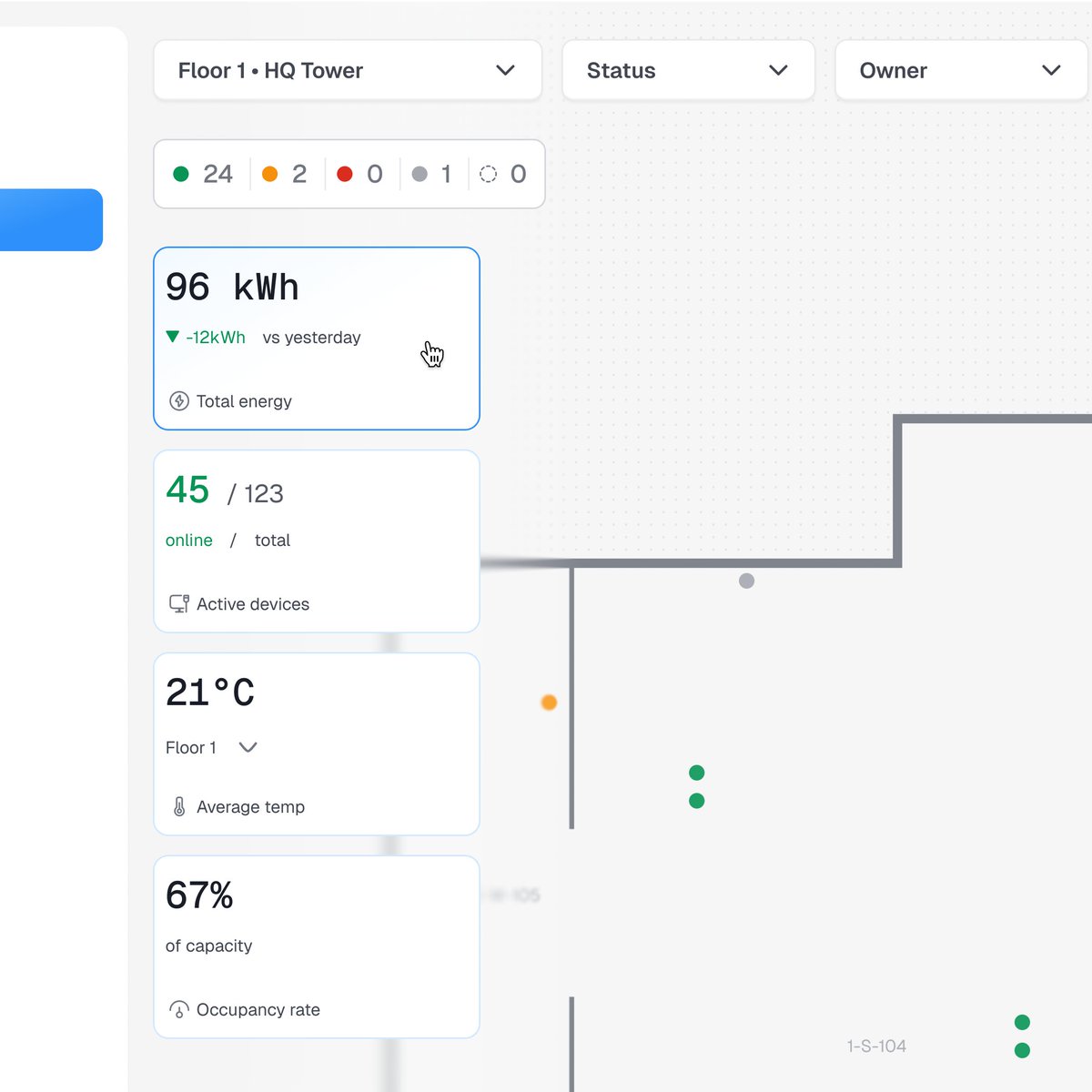
Task: Click the Active devices monitor icon
Action: tap(179, 603)
